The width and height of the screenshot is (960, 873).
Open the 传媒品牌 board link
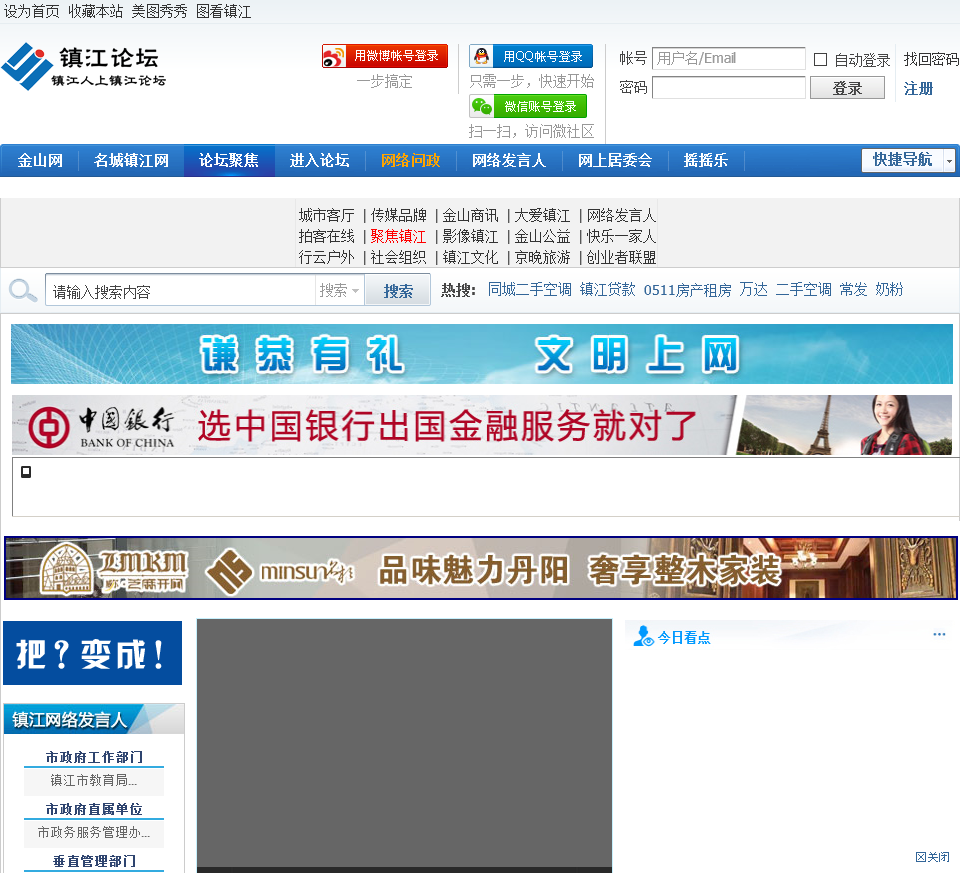(x=399, y=215)
